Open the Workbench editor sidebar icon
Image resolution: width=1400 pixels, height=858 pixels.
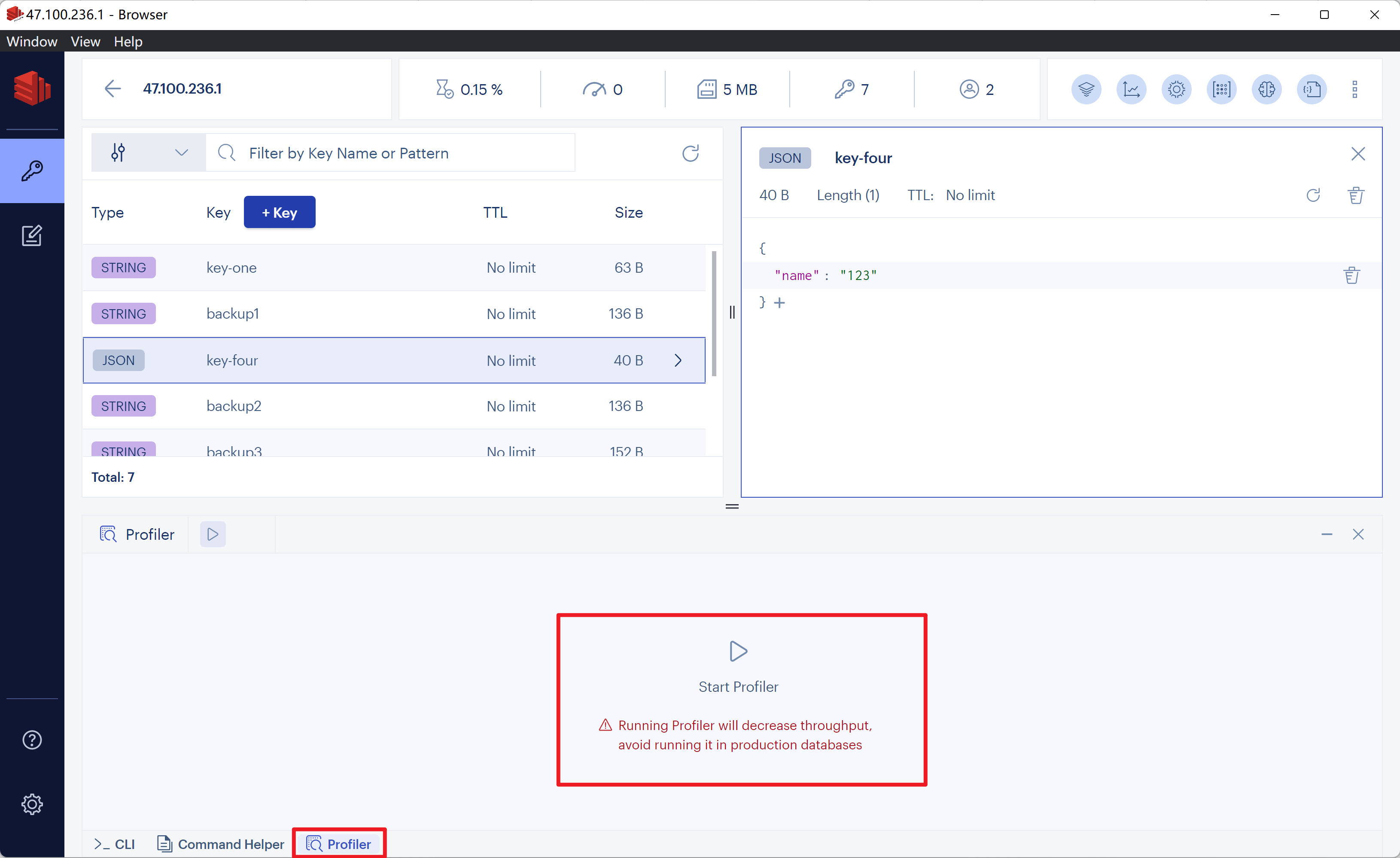(32, 235)
